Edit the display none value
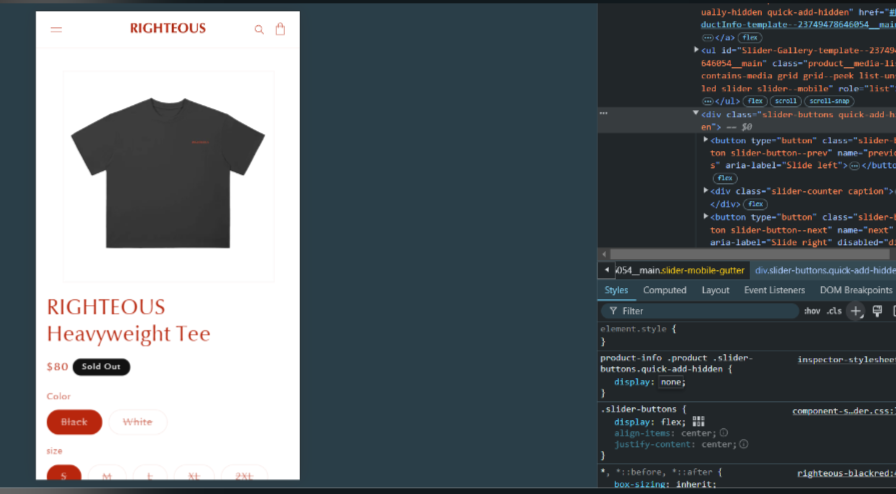Viewport: 896px width, 494px height. click(x=670, y=382)
